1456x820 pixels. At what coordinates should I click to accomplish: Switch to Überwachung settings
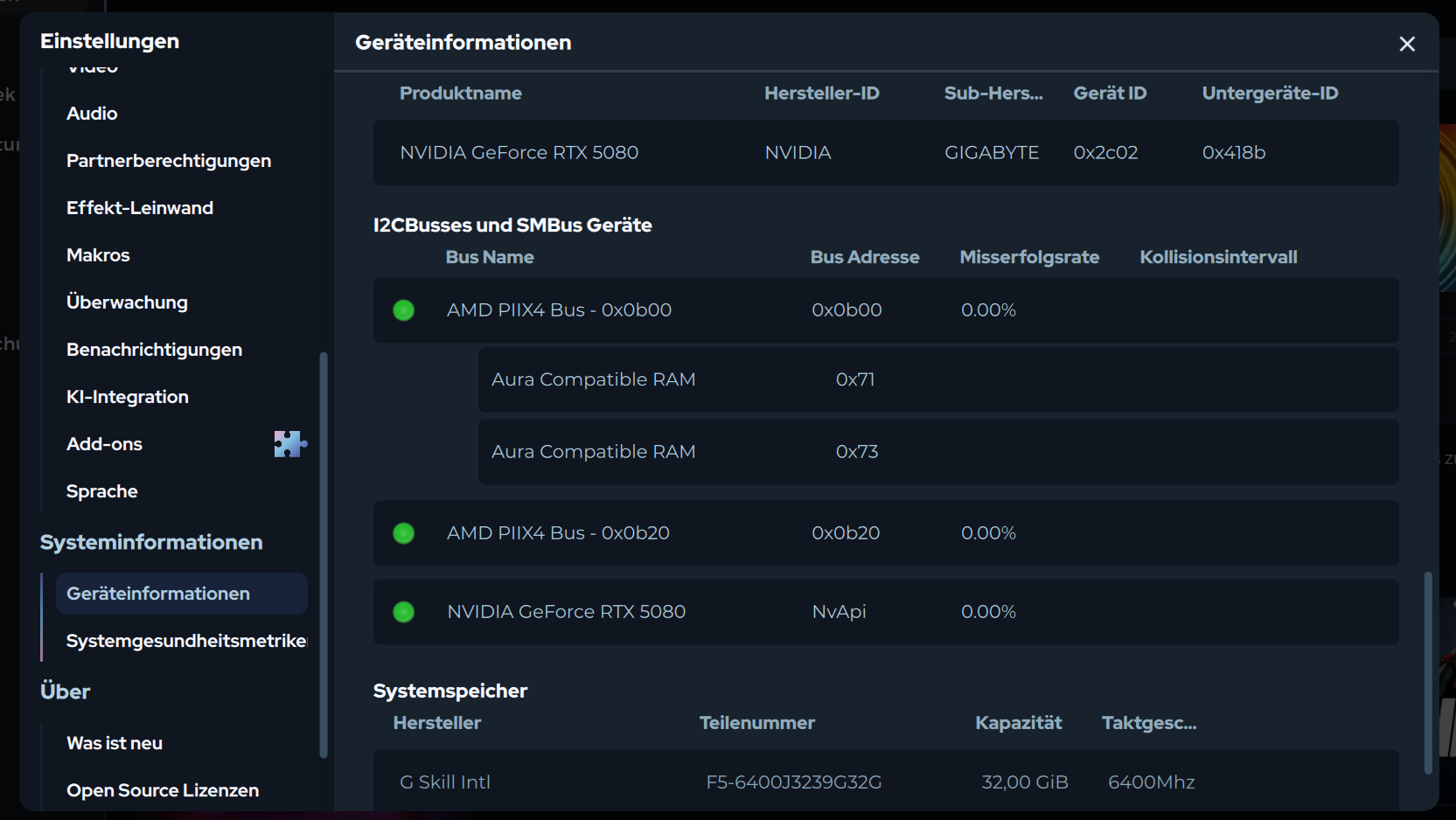click(127, 302)
